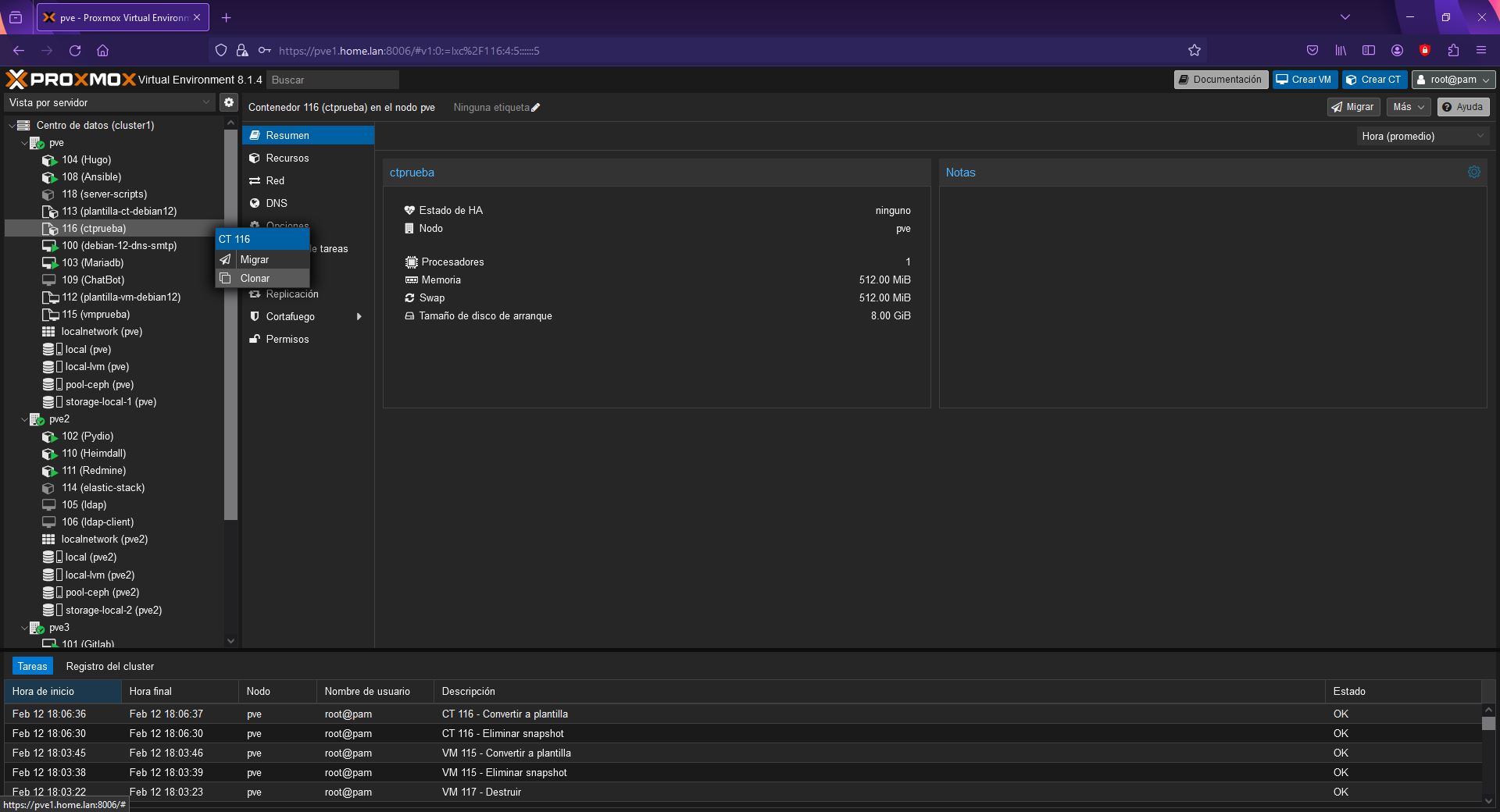This screenshot has width=1500, height=812.
Task: Open the Permisos section
Action: click(x=308, y=339)
